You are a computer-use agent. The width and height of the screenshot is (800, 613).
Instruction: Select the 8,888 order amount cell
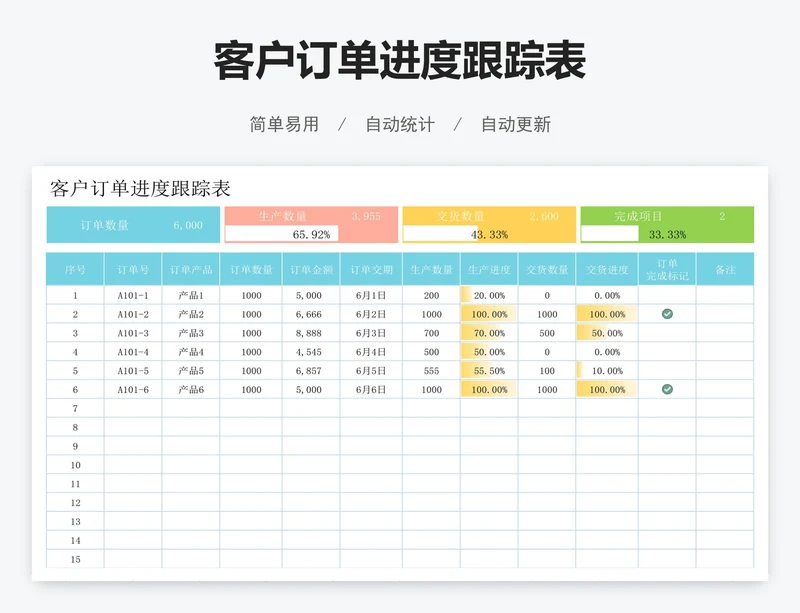pyautogui.click(x=311, y=333)
